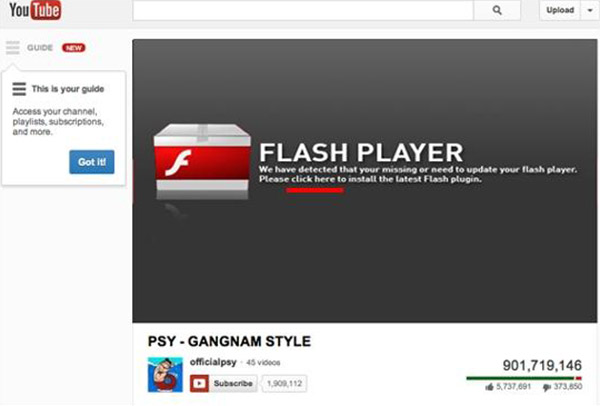
Task: Click the 'Access your channel, playlists' text
Action: (x=58, y=121)
